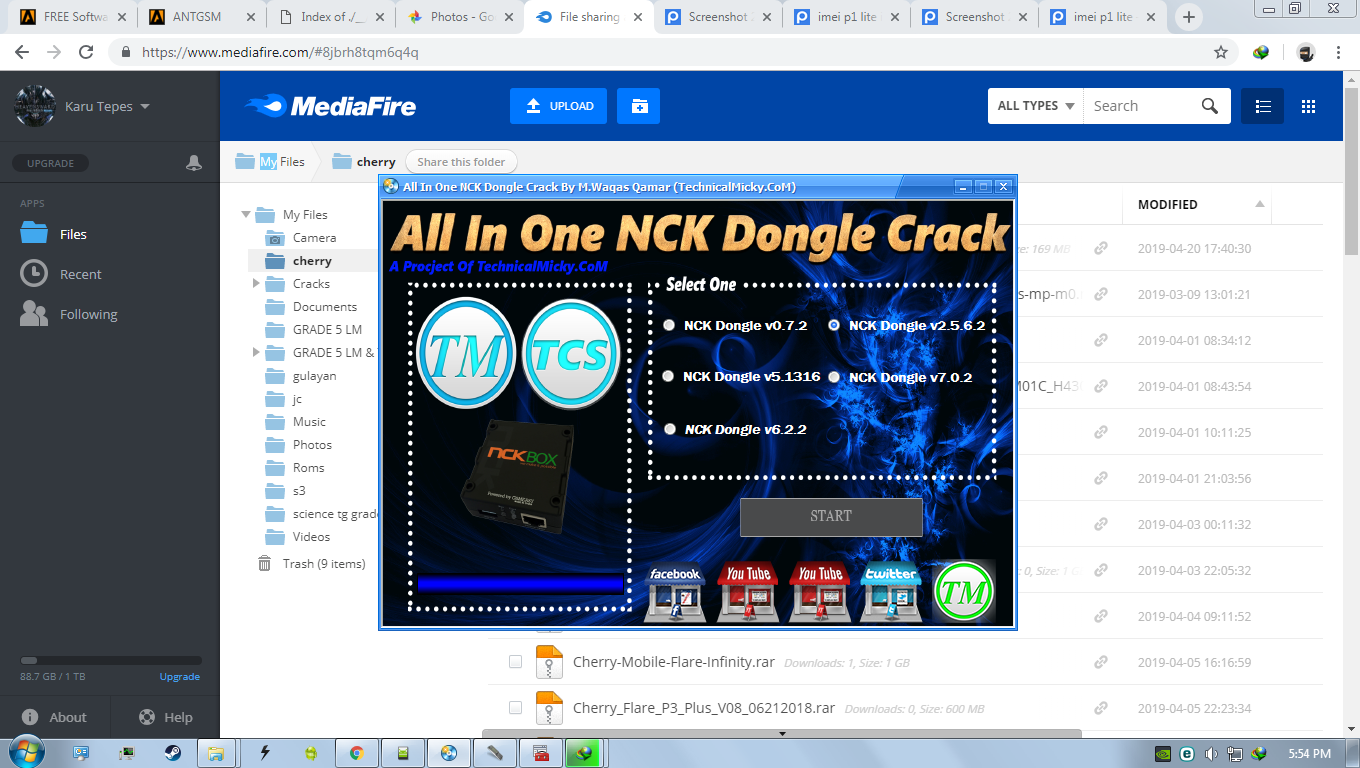This screenshot has width=1360, height=768.
Task: Click the Upgrade storage link
Action: tap(180, 677)
